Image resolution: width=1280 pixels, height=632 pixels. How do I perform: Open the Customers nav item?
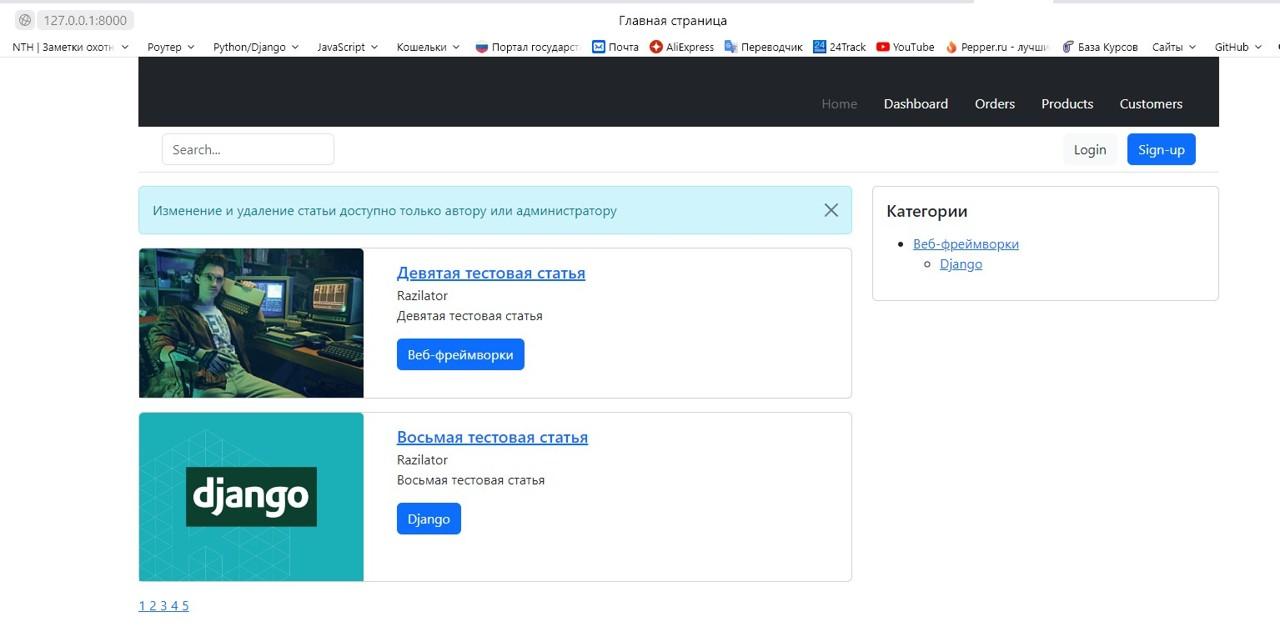(x=1151, y=104)
